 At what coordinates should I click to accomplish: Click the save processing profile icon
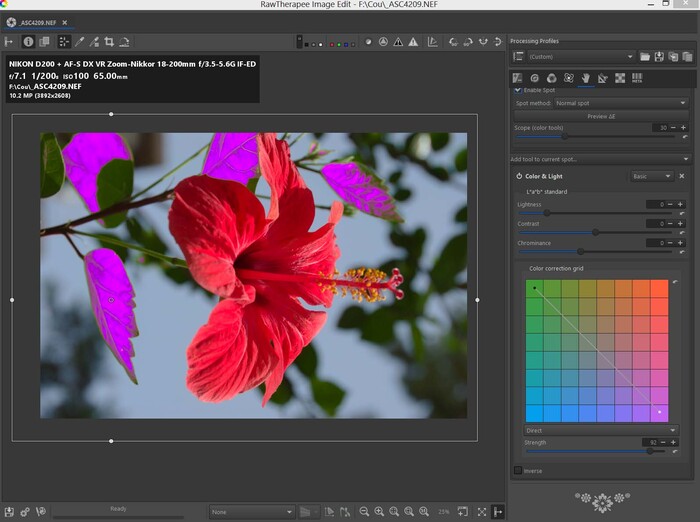[659, 57]
